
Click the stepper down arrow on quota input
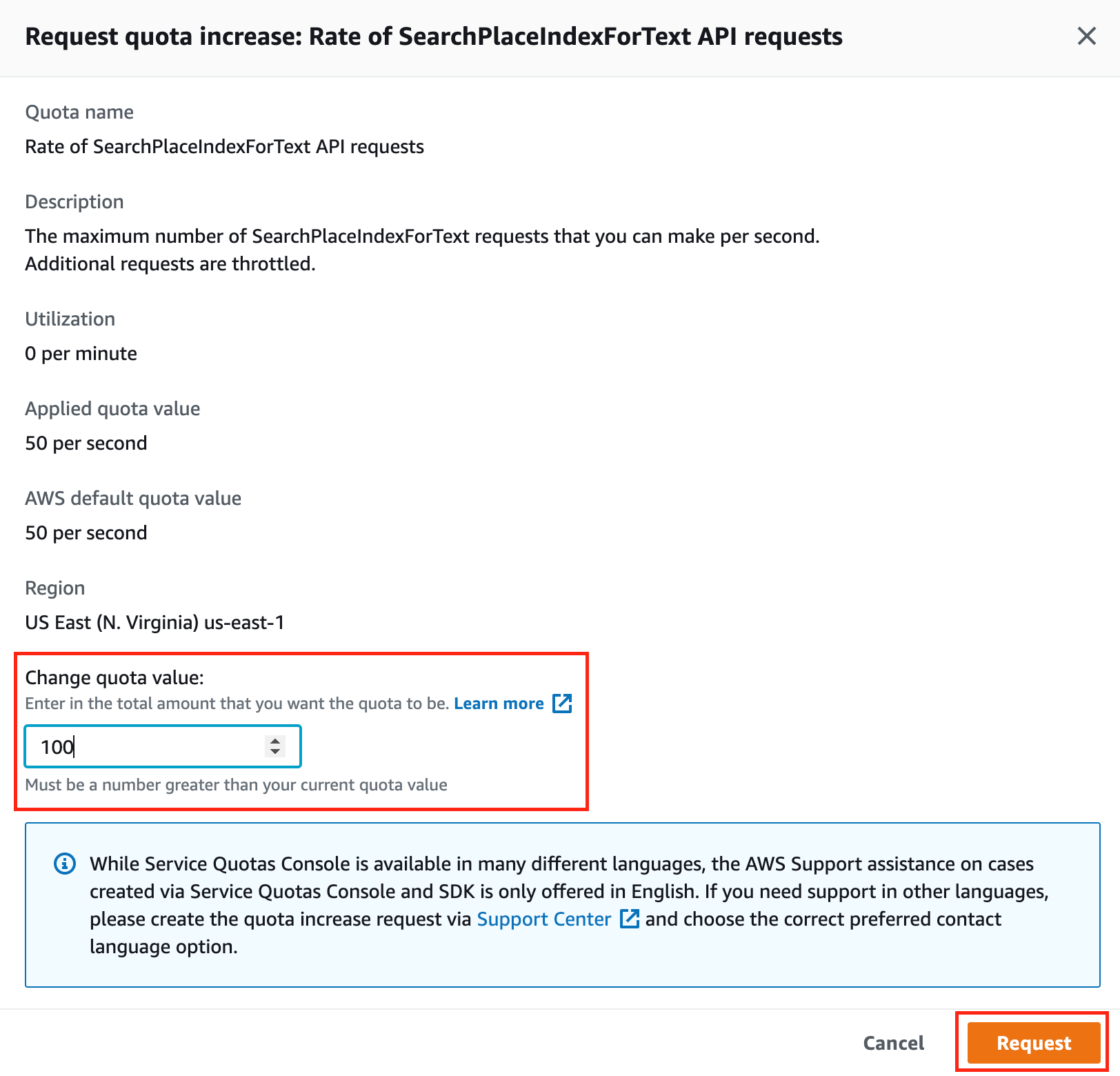tap(274, 752)
